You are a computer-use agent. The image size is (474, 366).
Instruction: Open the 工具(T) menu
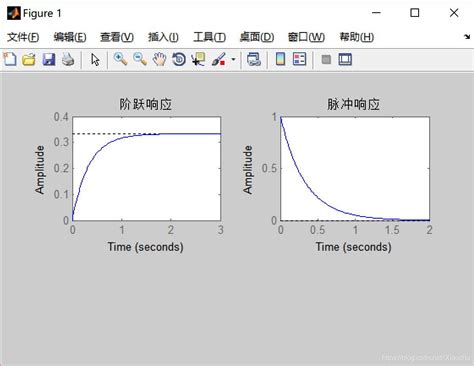pos(210,37)
